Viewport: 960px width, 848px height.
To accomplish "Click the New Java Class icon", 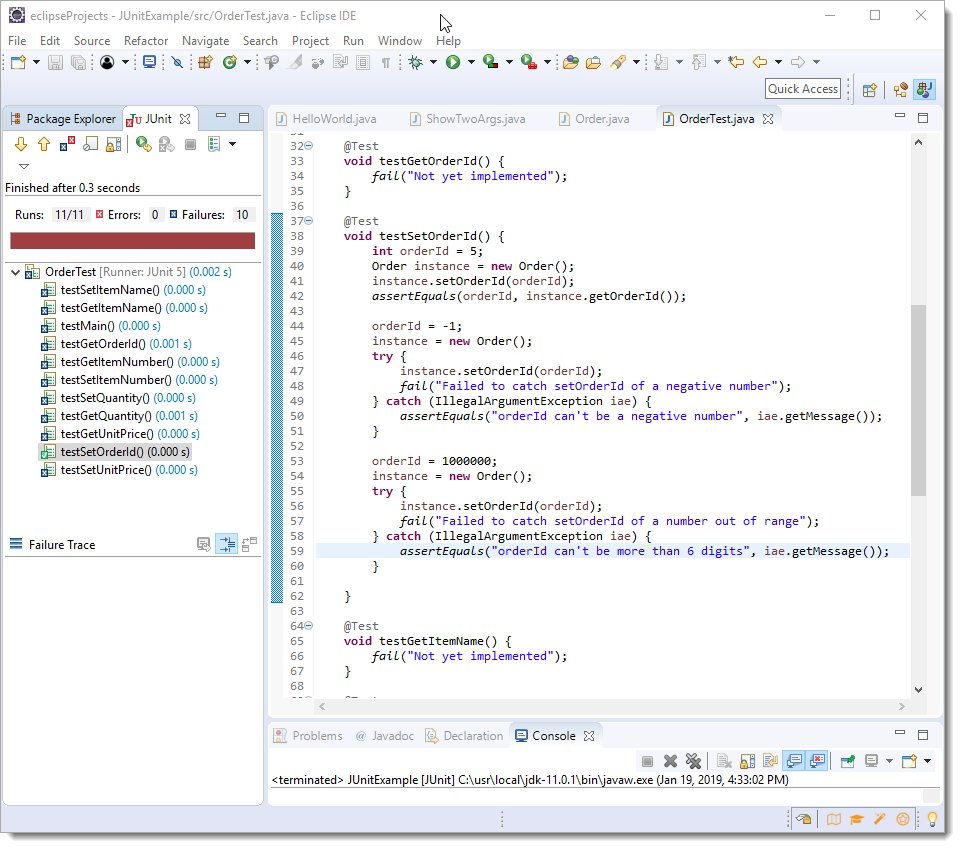I will click(x=230, y=62).
